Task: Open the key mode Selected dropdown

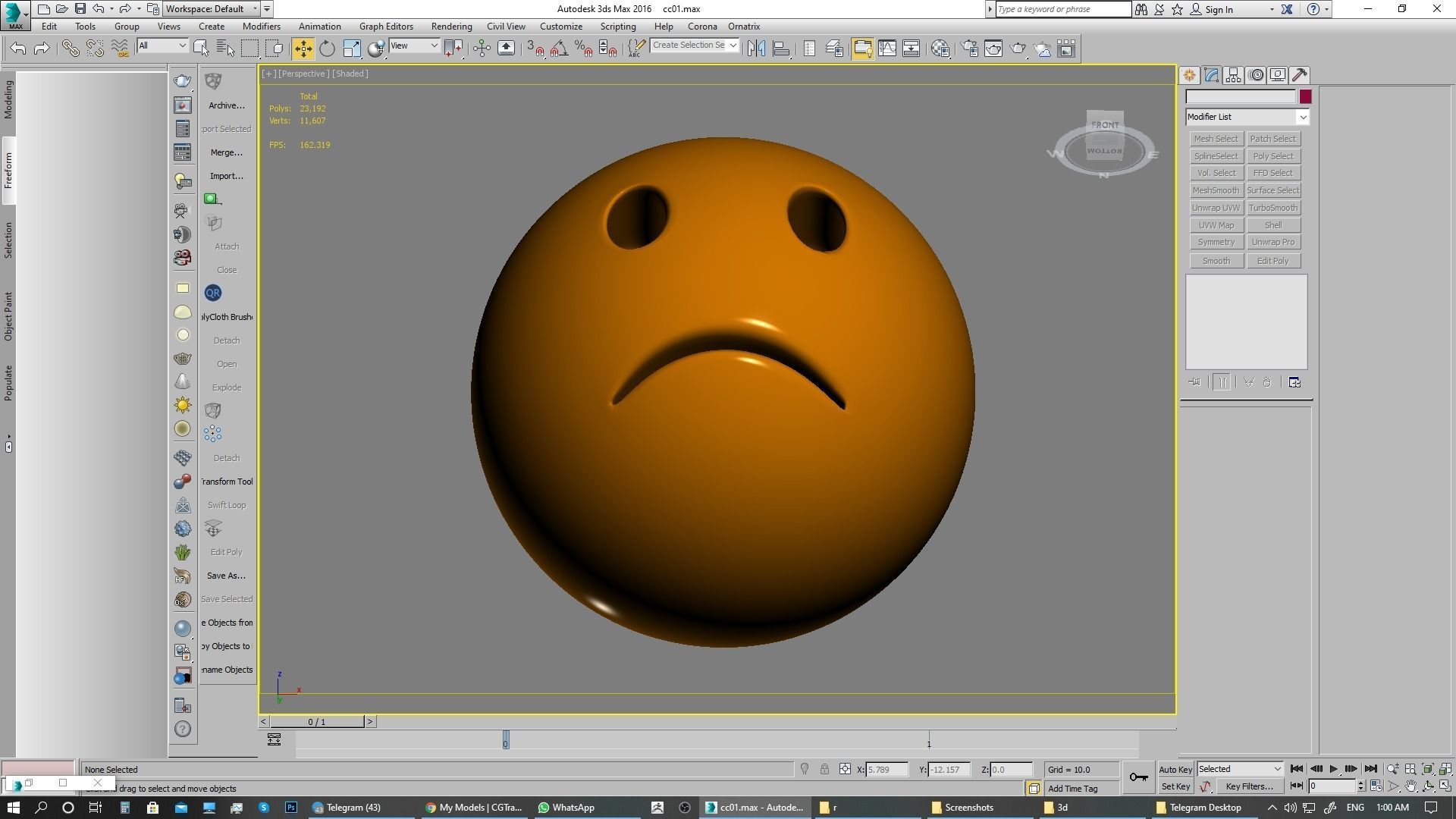Action: coord(1240,769)
